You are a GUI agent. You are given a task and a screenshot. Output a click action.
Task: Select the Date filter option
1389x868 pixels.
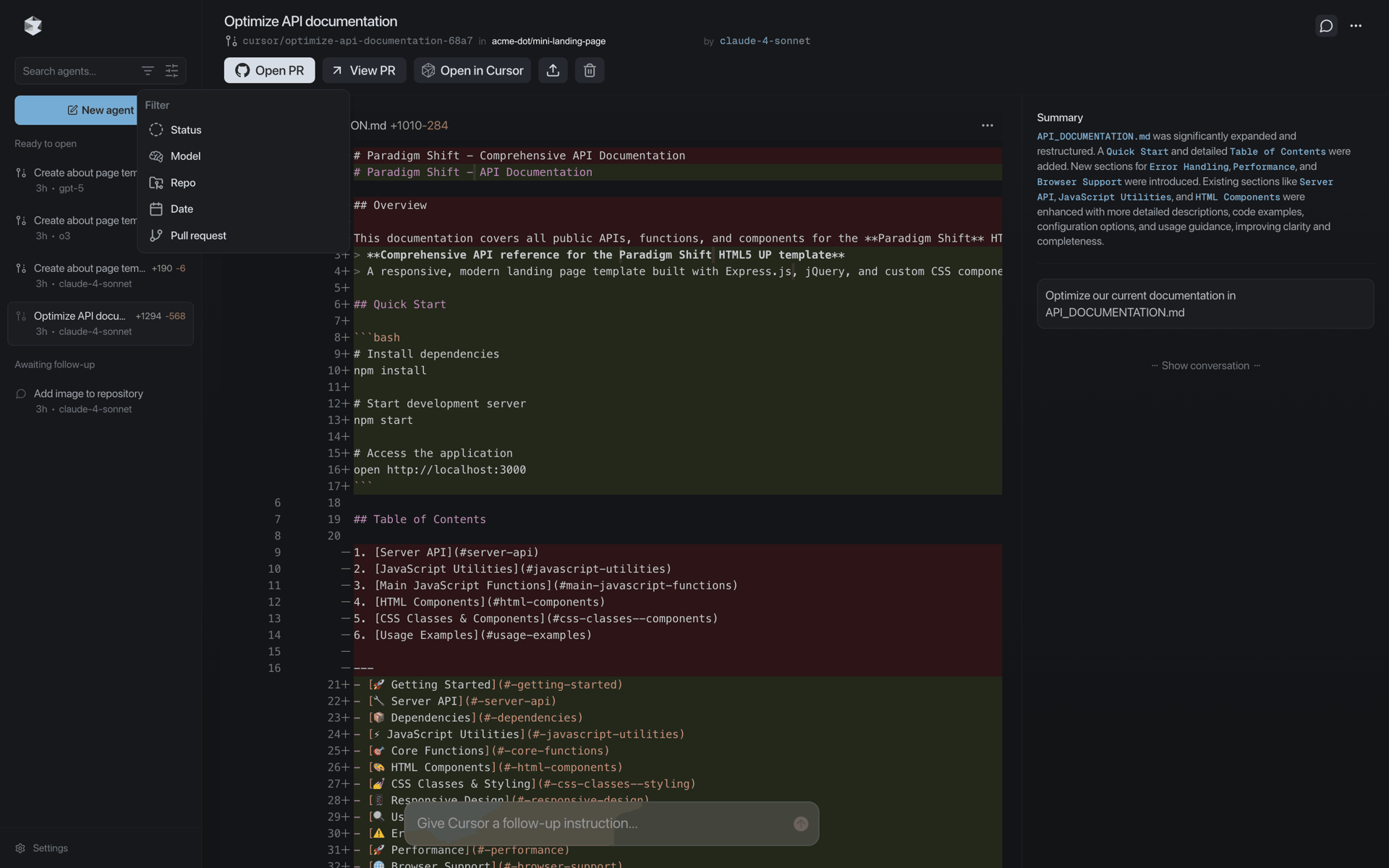[x=243, y=209]
